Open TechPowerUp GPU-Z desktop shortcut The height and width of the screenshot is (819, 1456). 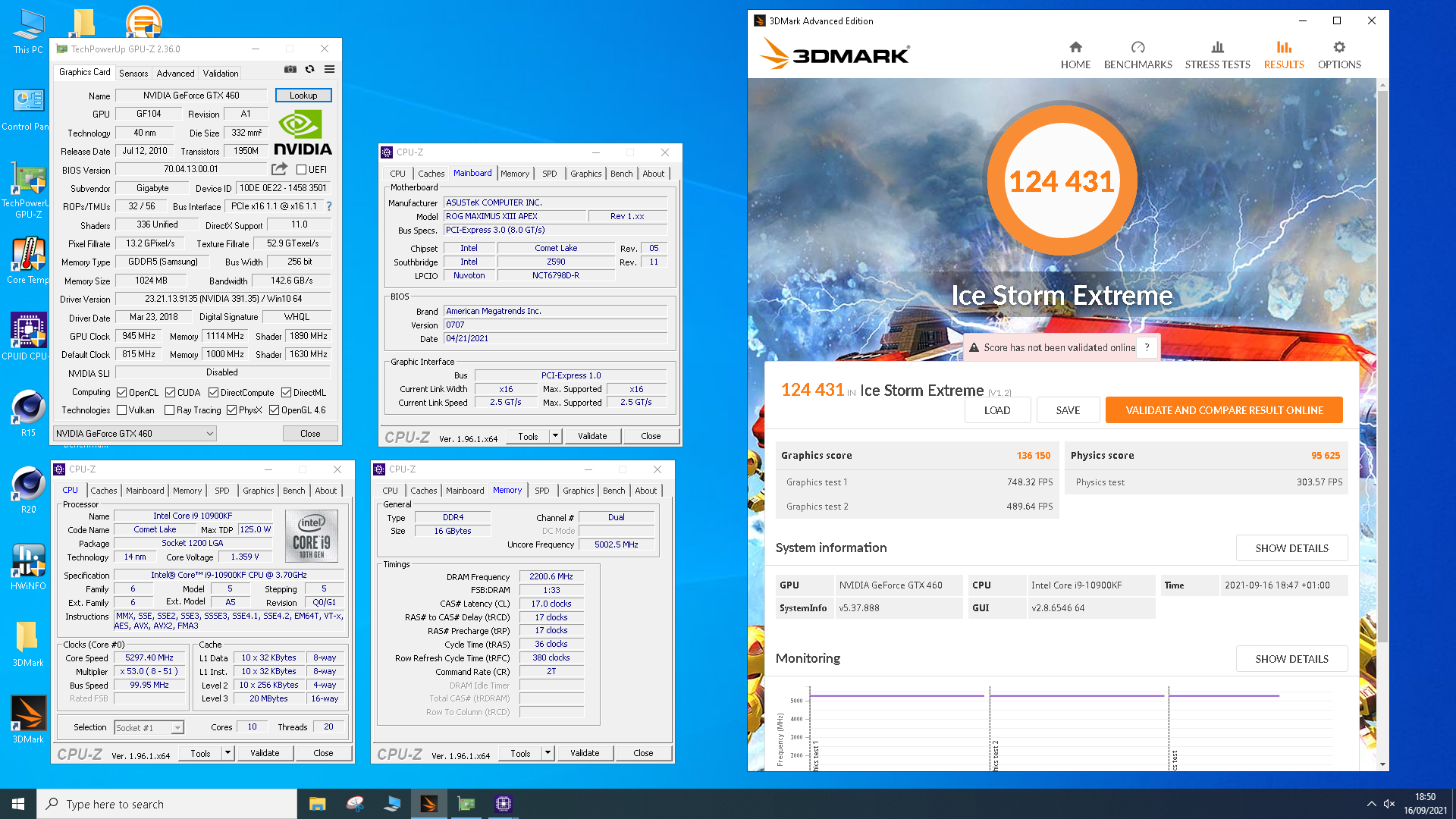click(27, 191)
